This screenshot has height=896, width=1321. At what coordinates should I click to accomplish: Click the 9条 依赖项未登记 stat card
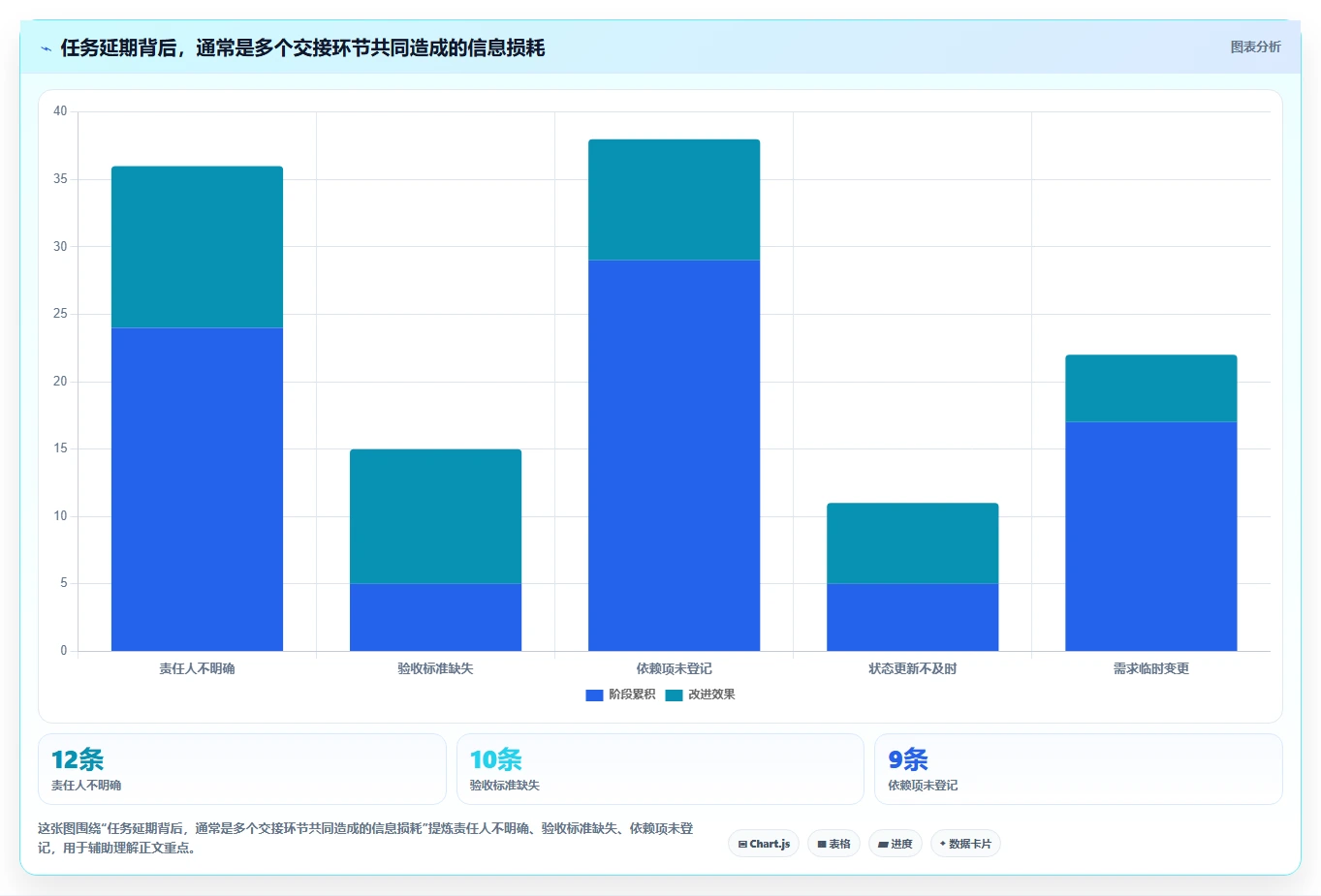point(1078,769)
